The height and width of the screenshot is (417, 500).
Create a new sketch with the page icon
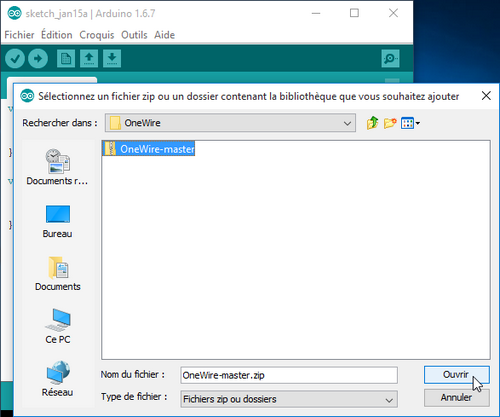pos(66,59)
